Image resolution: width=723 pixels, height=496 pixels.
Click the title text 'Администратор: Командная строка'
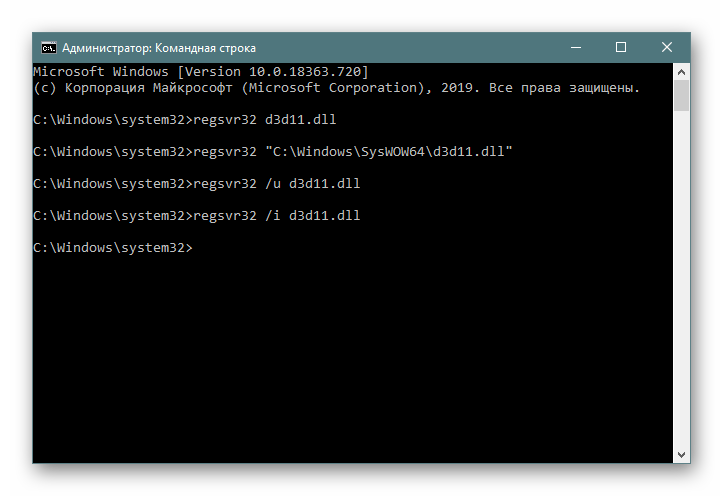(x=159, y=48)
